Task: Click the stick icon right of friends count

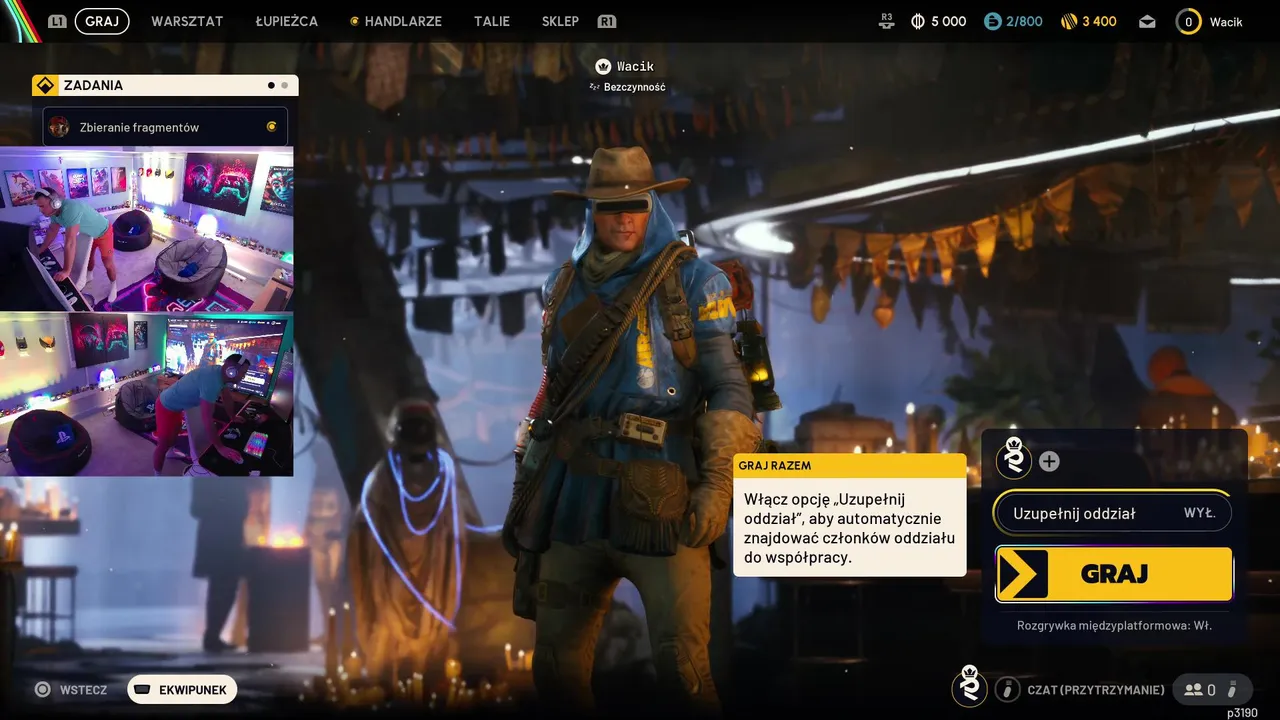Action: pos(1233,689)
